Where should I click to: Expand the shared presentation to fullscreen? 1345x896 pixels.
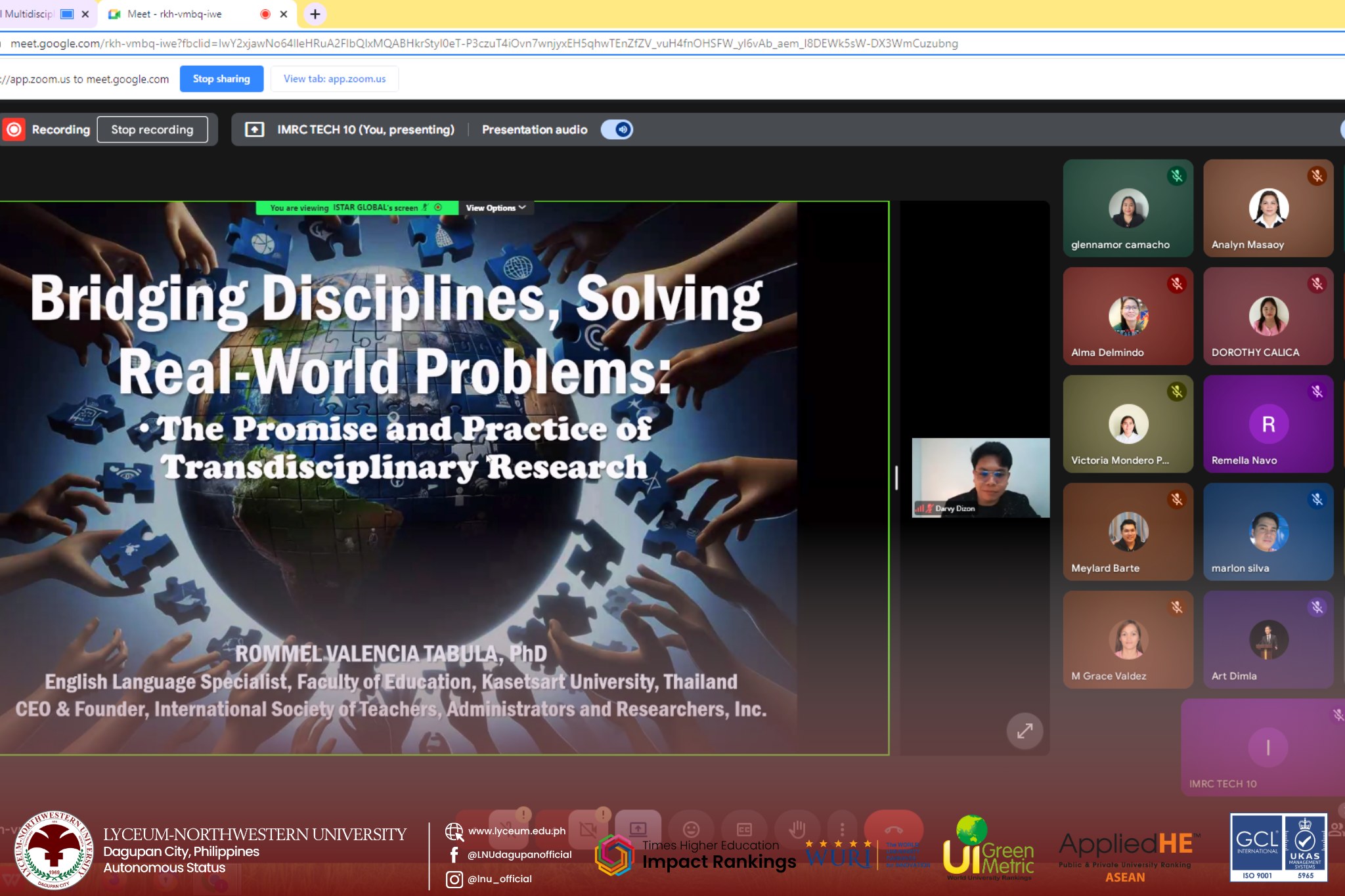[x=1025, y=731]
